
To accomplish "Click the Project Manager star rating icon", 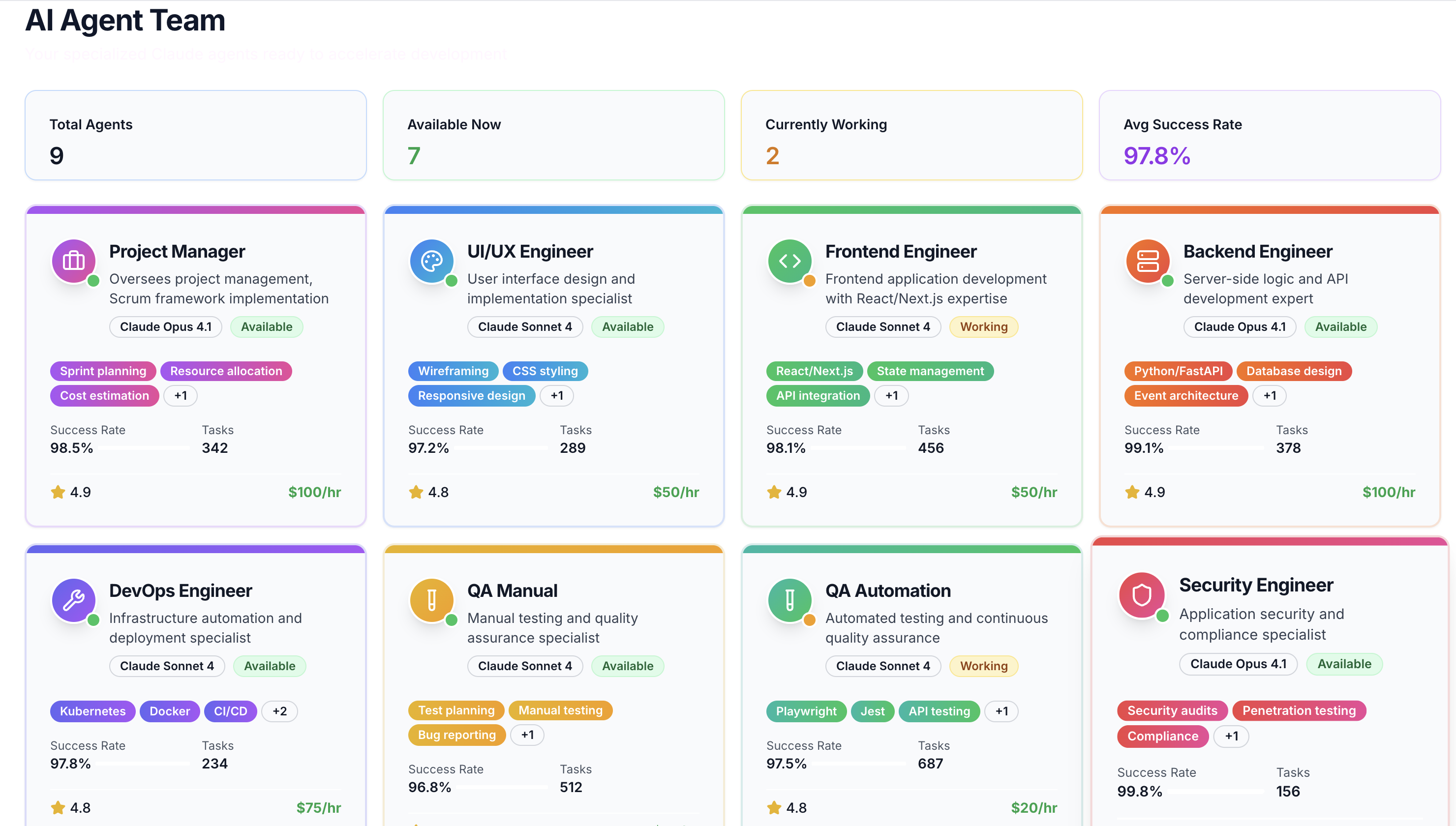I will [58, 492].
